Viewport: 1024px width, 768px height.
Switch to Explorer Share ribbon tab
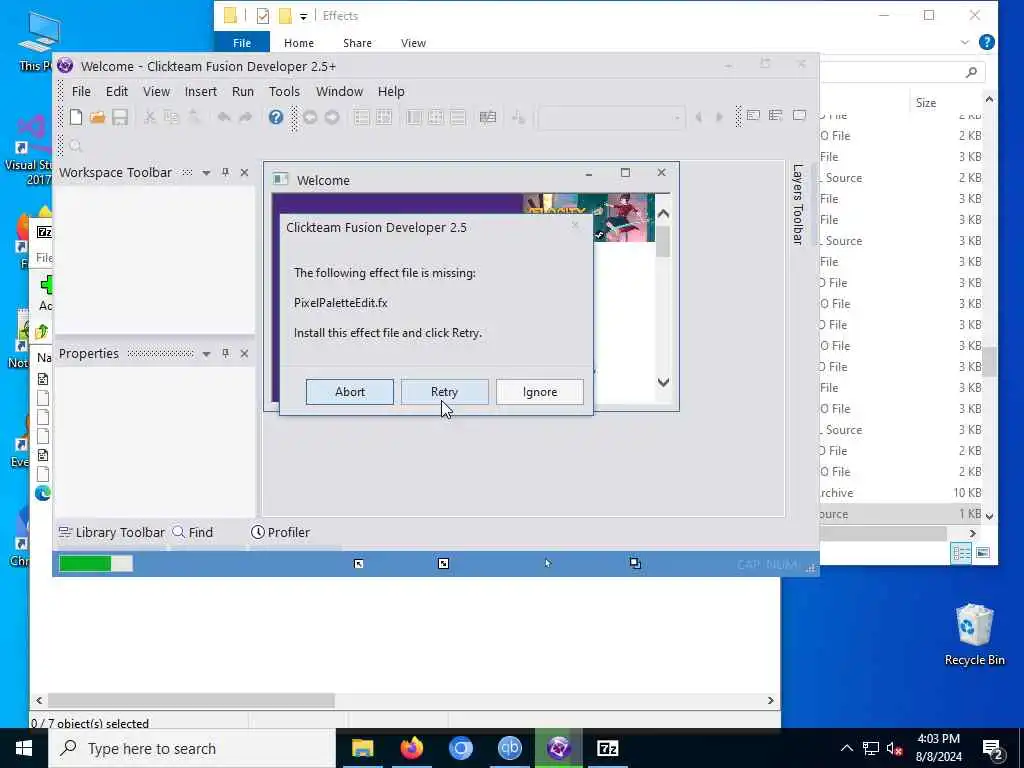pos(357,42)
